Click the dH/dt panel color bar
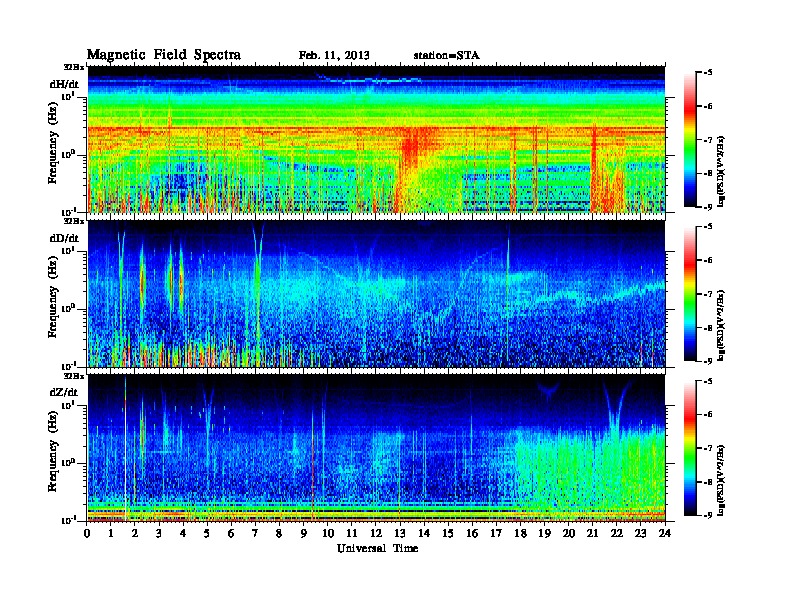Image resolution: width=792 pixels, height=612 pixels. coord(690,139)
